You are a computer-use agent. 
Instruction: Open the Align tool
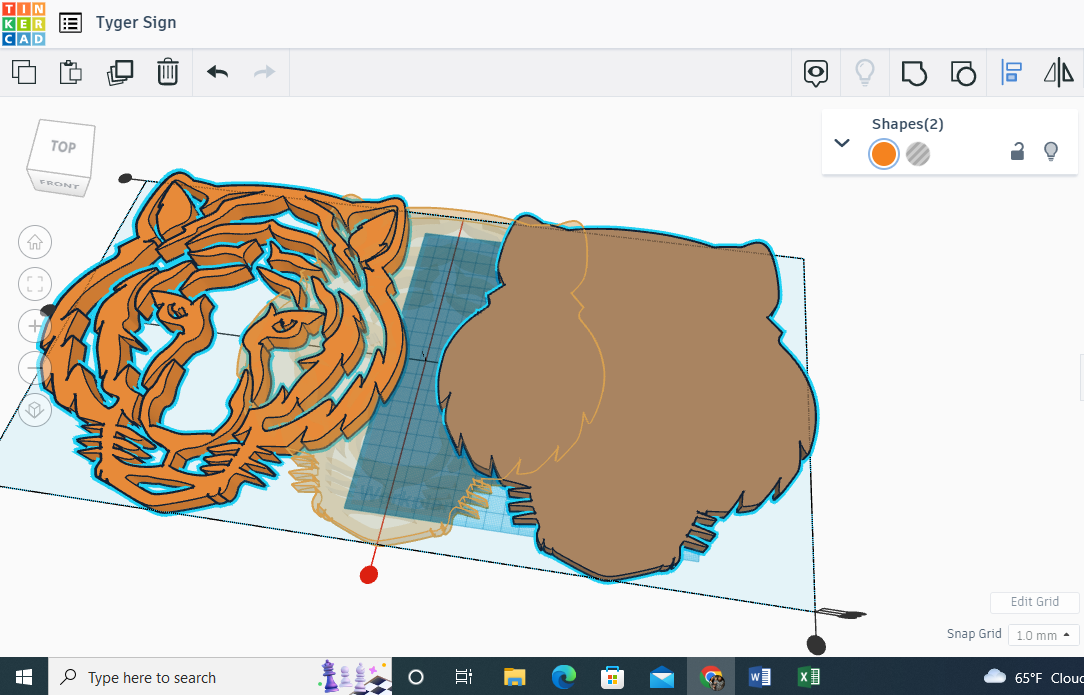1011,72
